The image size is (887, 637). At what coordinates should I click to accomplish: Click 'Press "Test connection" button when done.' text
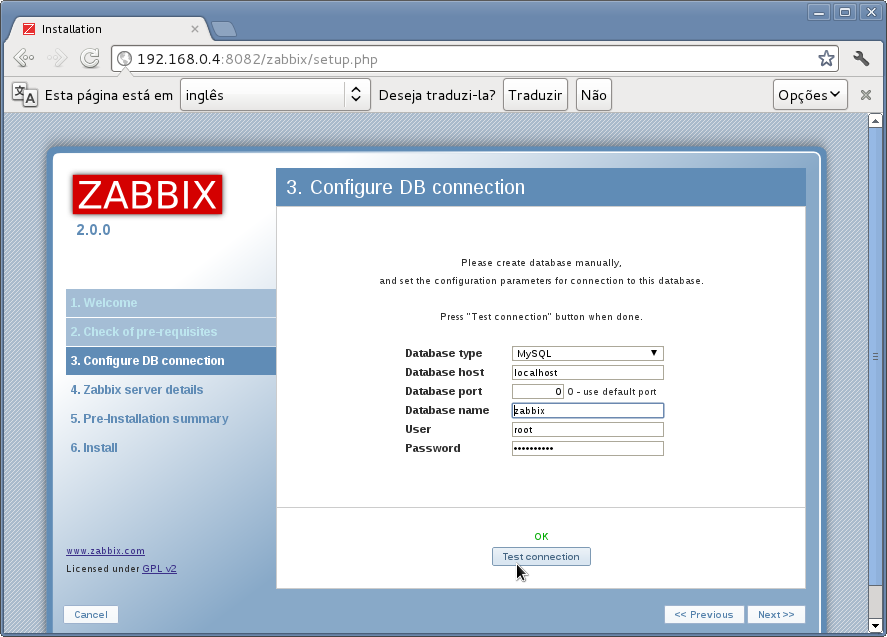[541, 317]
